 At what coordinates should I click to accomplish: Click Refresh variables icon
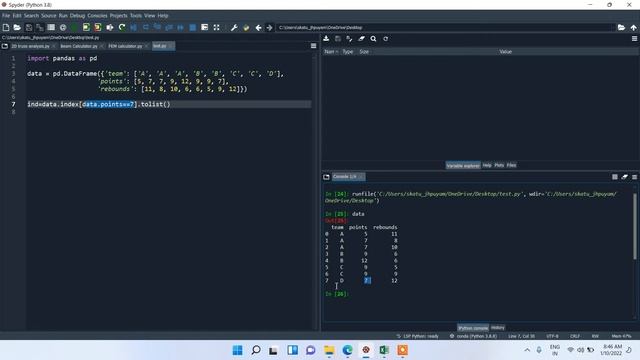pos(385,39)
